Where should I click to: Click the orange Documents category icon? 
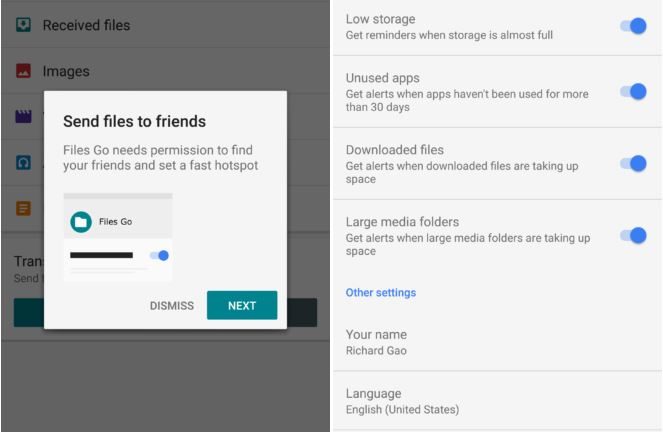(x=23, y=208)
